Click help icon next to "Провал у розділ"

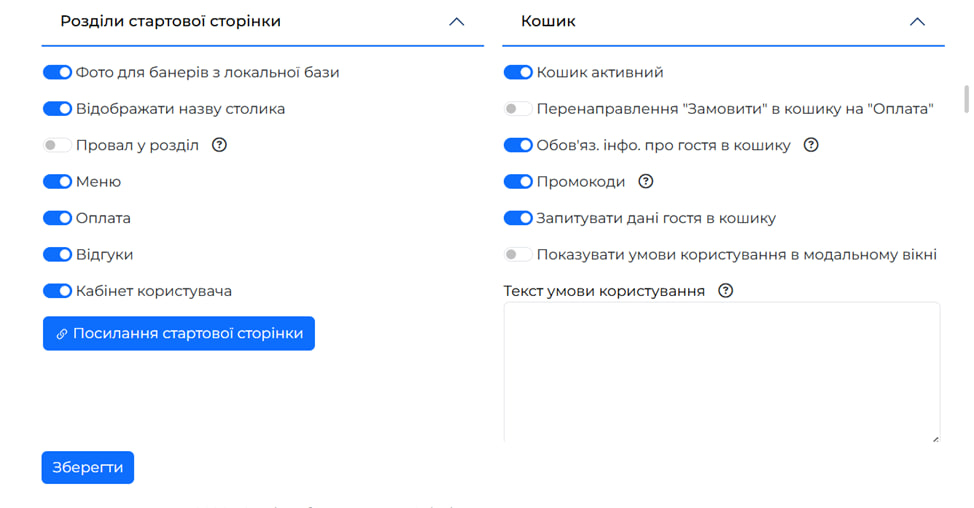click(x=220, y=145)
